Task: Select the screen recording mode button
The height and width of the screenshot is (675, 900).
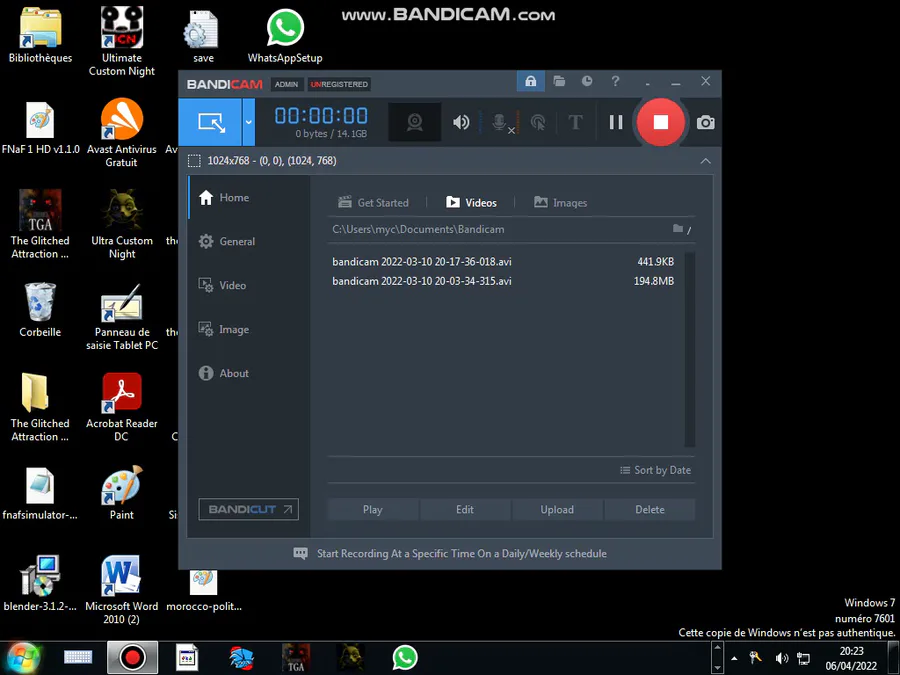Action: click(210, 122)
